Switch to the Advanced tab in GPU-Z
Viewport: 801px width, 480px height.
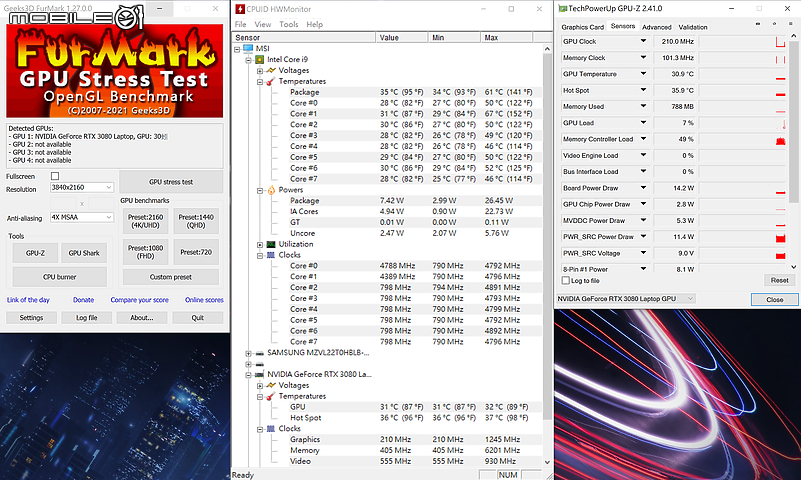coord(656,27)
